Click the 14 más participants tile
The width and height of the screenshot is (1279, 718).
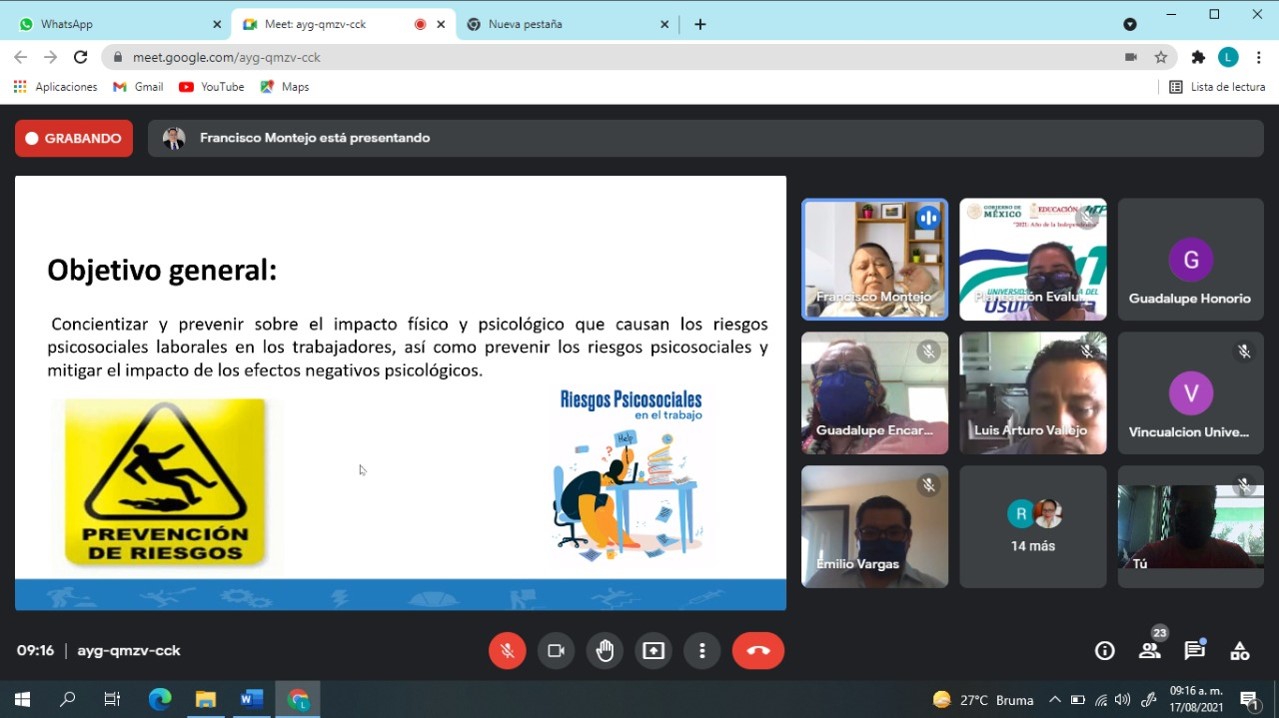[x=1033, y=527]
